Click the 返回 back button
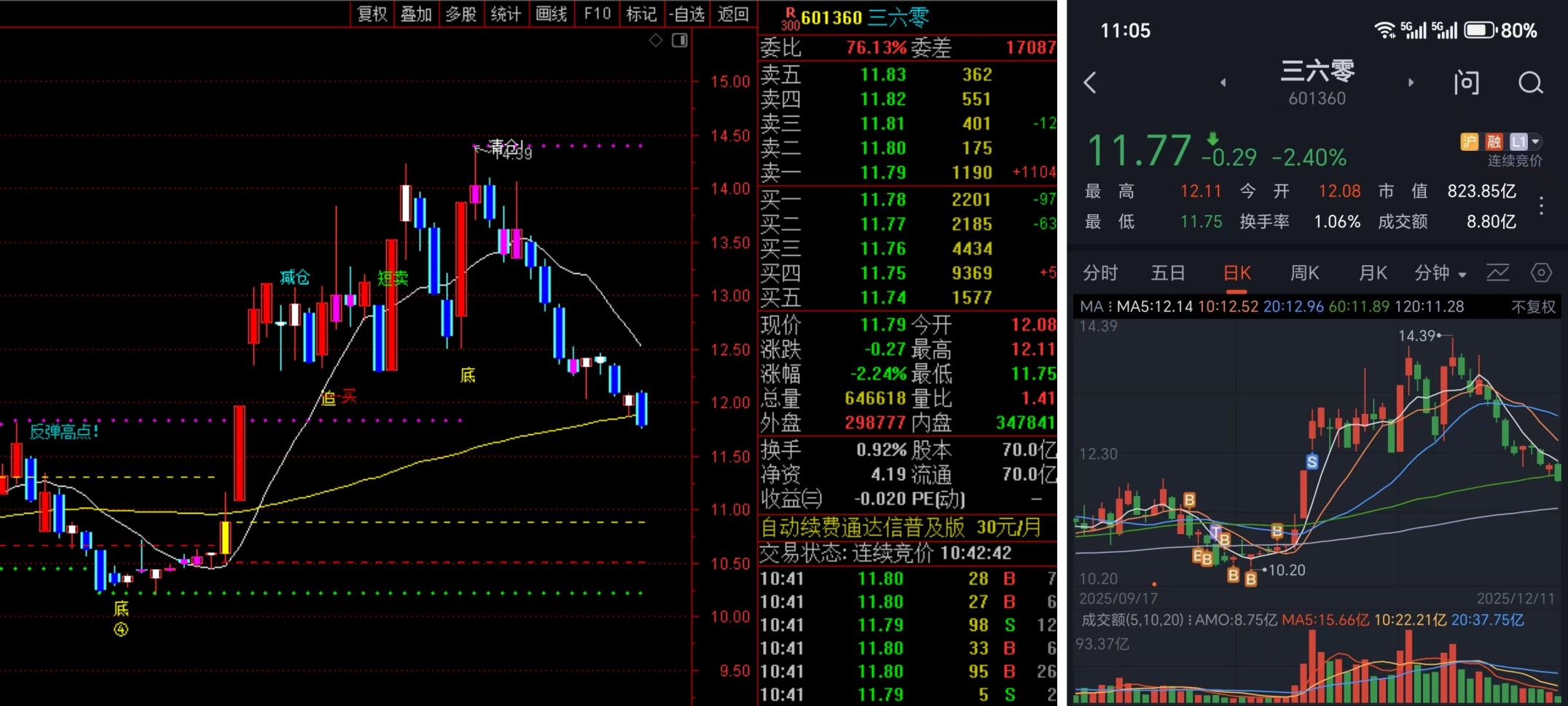1568x706 pixels. click(733, 14)
